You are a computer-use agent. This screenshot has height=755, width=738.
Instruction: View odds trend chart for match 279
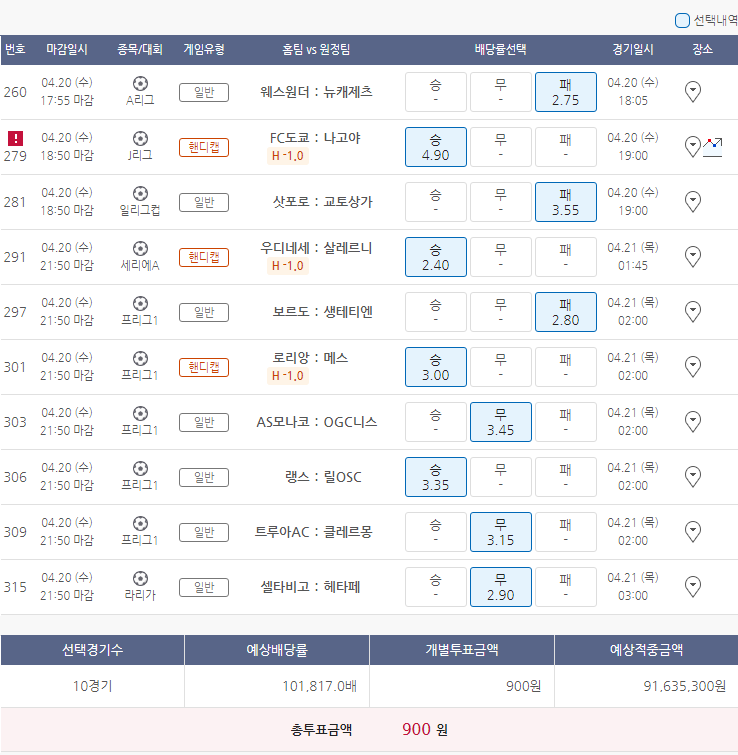[712, 147]
